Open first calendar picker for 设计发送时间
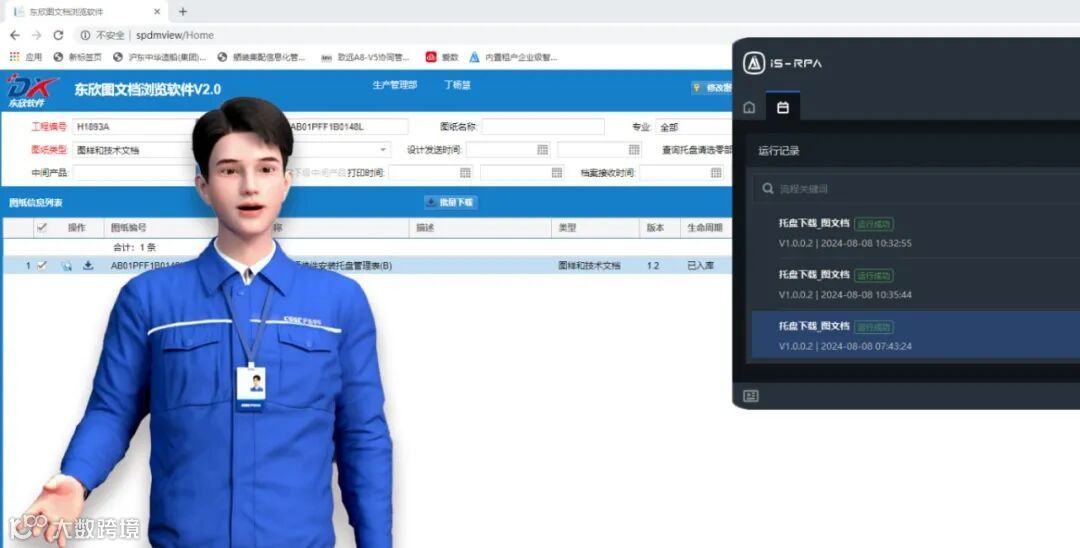 coord(543,149)
